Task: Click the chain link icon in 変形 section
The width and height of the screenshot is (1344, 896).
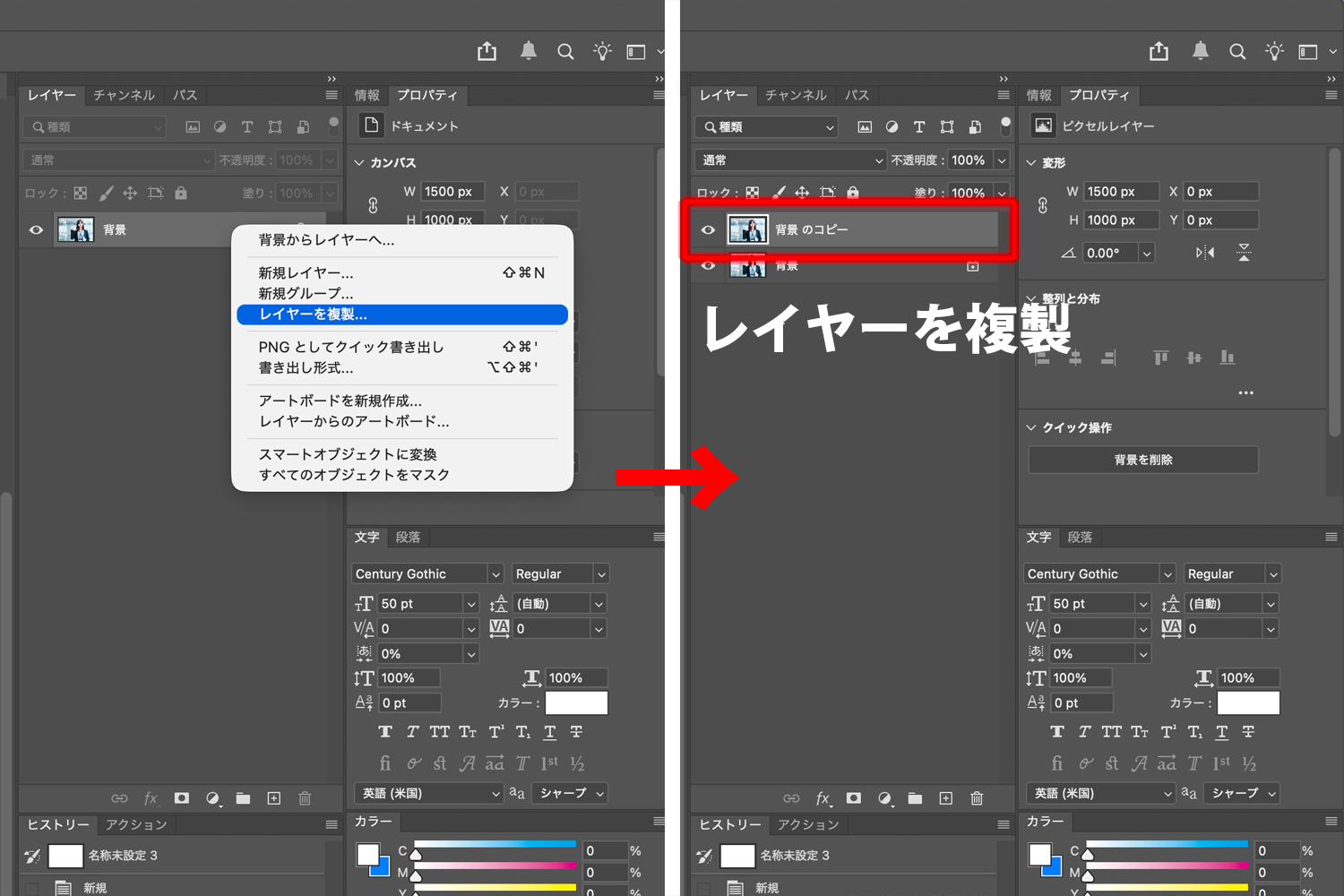Action: 1043,205
